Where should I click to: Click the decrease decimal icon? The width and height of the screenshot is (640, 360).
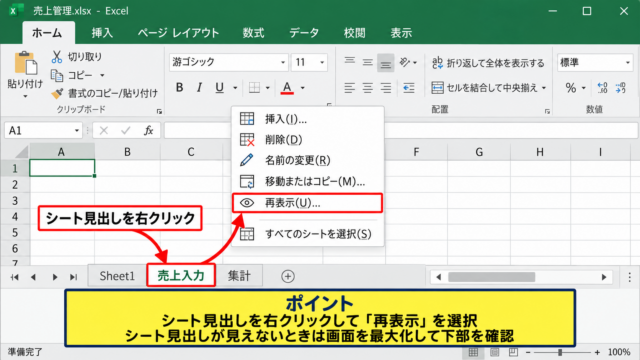(x=621, y=87)
